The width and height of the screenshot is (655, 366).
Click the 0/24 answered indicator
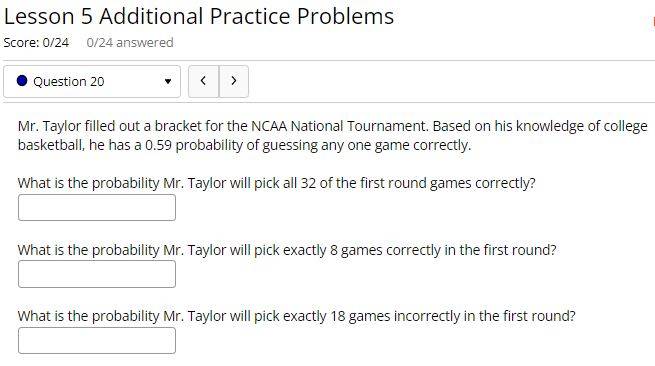pyautogui.click(x=130, y=43)
